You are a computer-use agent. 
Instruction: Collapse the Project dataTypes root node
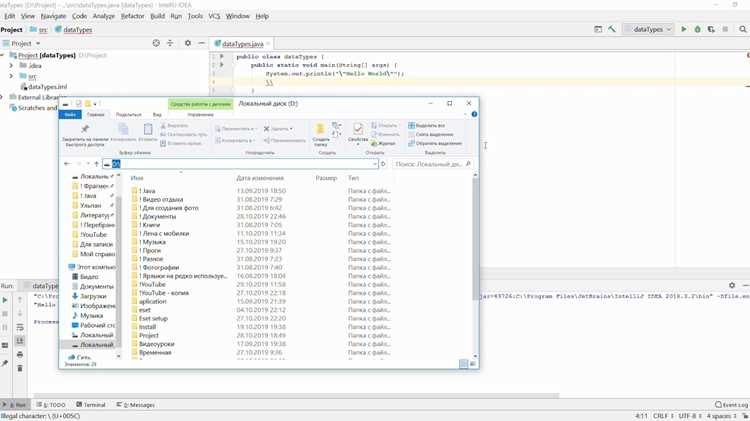point(2,55)
